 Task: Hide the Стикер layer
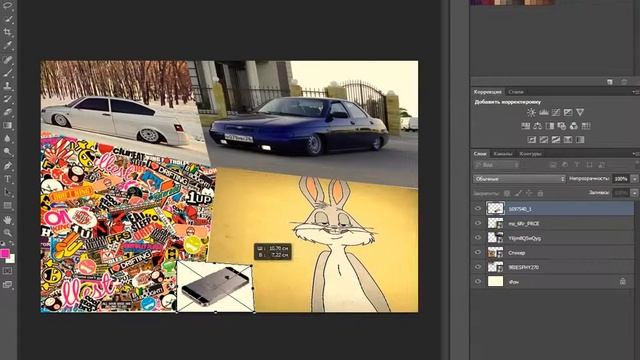478,252
